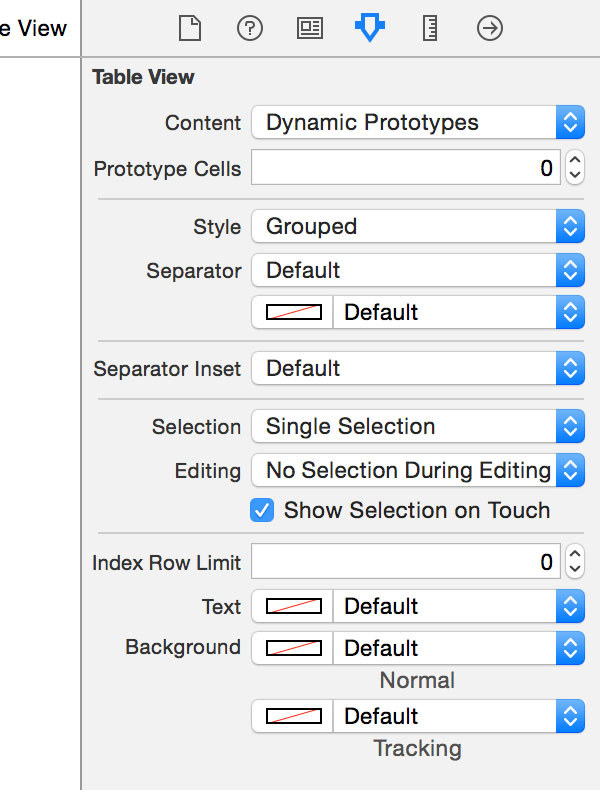
Task: Open the Background Normal color dropdown
Action: pyautogui.click(x=459, y=648)
